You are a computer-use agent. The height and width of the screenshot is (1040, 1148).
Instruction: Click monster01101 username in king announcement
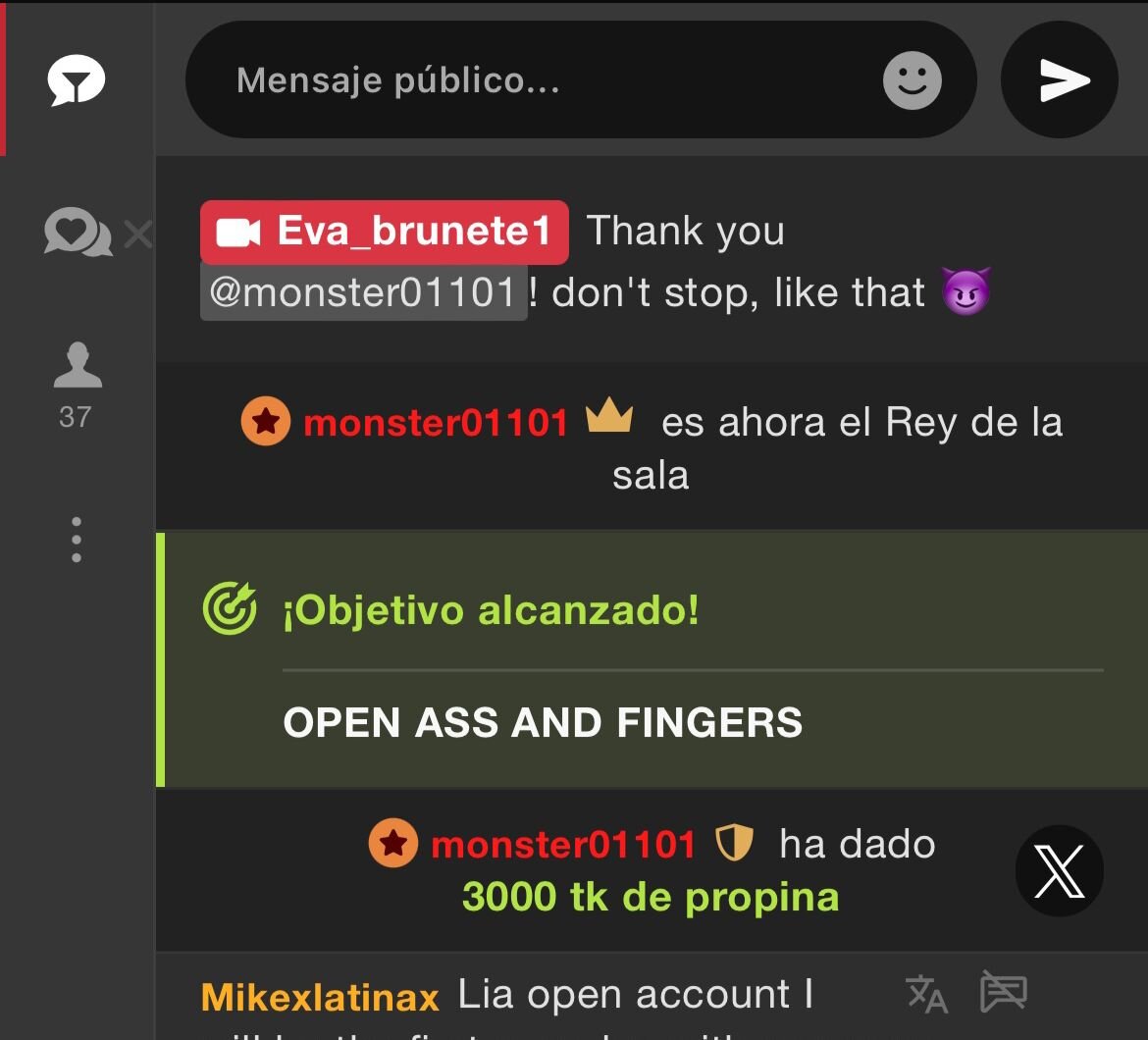pyautogui.click(x=436, y=423)
